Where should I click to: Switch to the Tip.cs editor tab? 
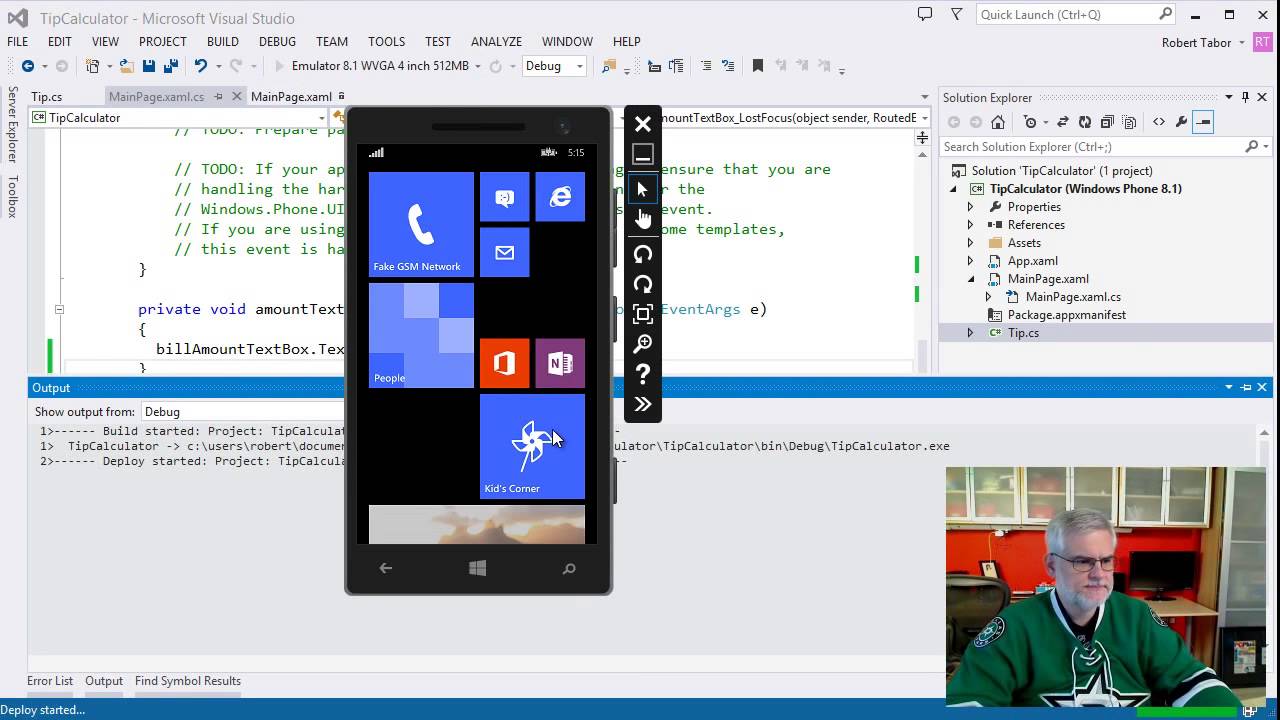[47, 97]
